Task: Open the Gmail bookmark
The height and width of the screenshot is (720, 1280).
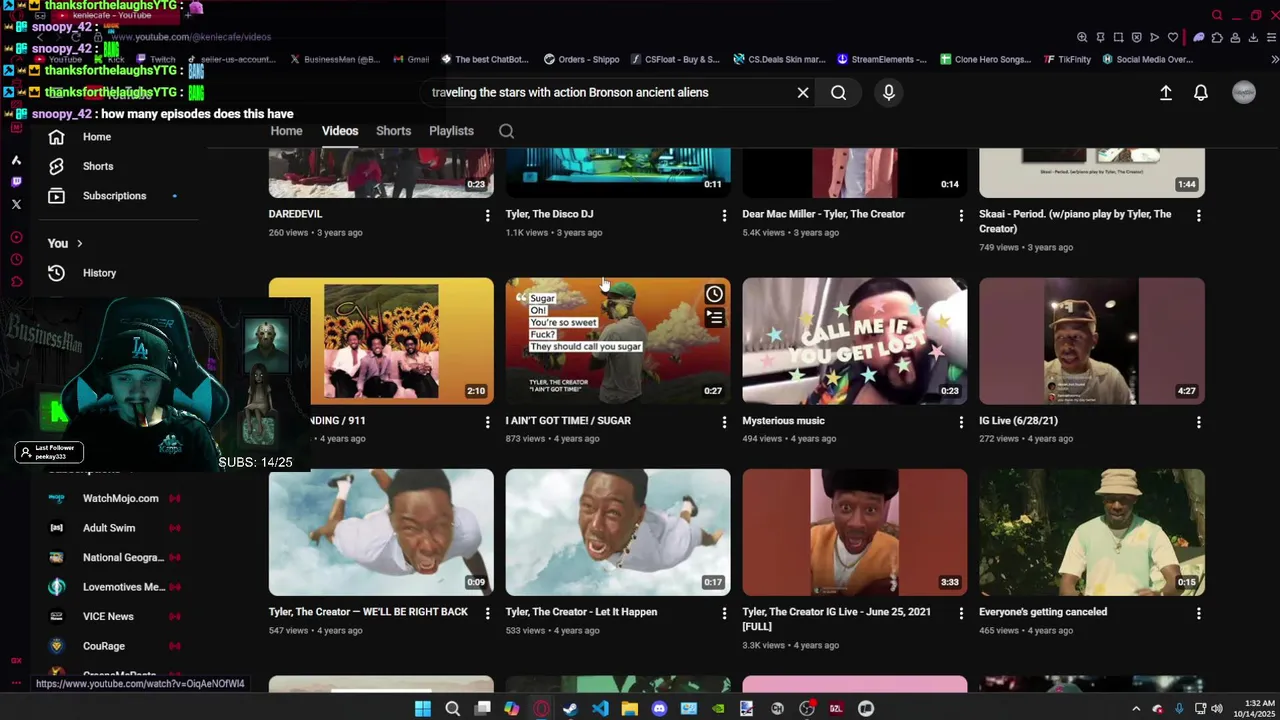Action: (x=411, y=59)
